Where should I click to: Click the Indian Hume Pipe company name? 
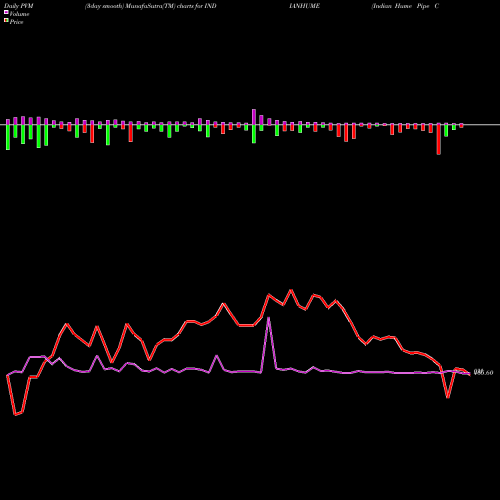405,6
